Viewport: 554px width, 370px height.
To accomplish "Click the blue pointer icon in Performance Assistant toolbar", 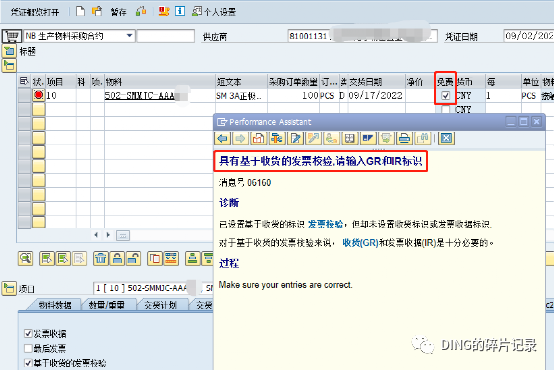I will [x=367, y=139].
